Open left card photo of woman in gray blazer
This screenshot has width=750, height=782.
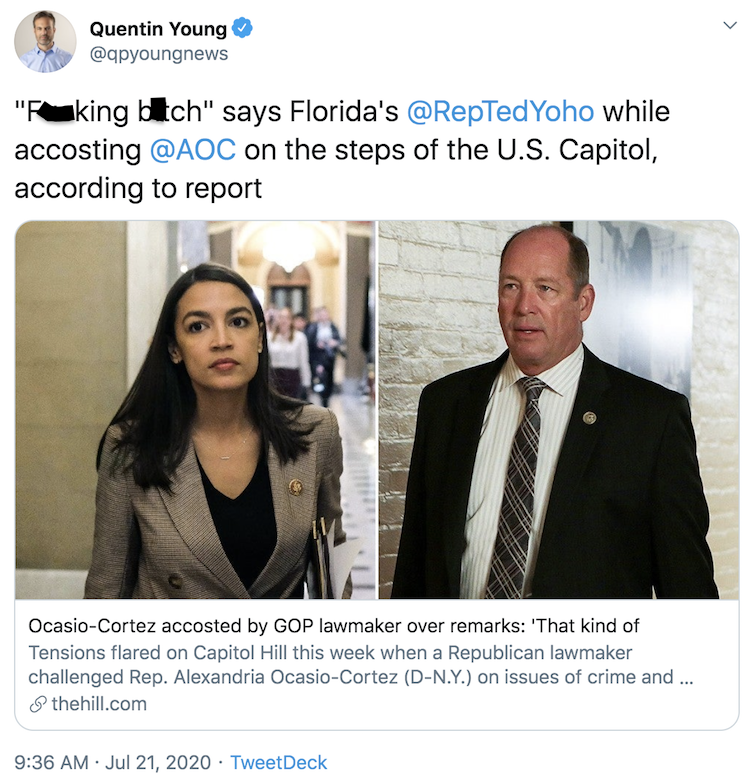(195, 409)
